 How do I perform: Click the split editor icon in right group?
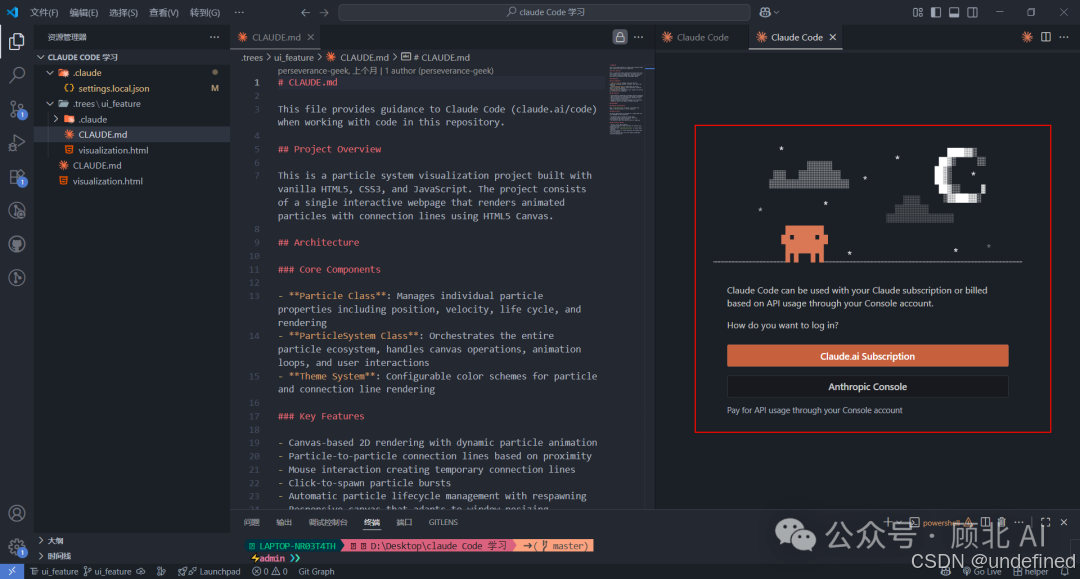pyautogui.click(x=1046, y=37)
